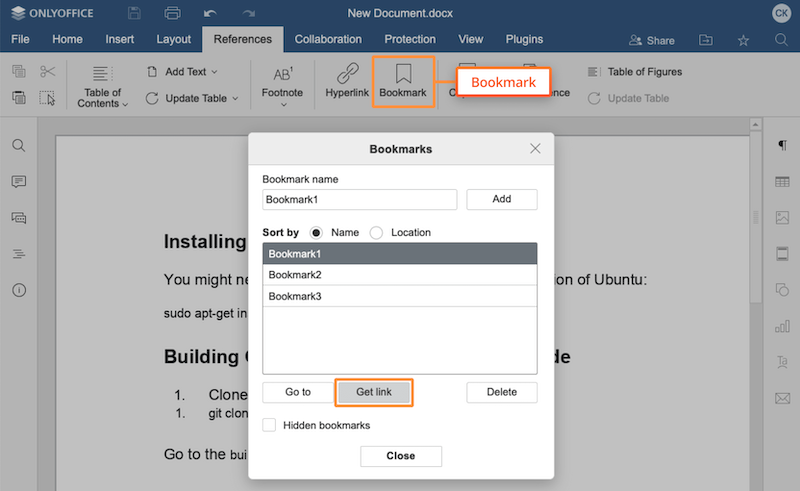Mark document as favorite with star icon
Screen dimensions: 800x491
[743, 40]
